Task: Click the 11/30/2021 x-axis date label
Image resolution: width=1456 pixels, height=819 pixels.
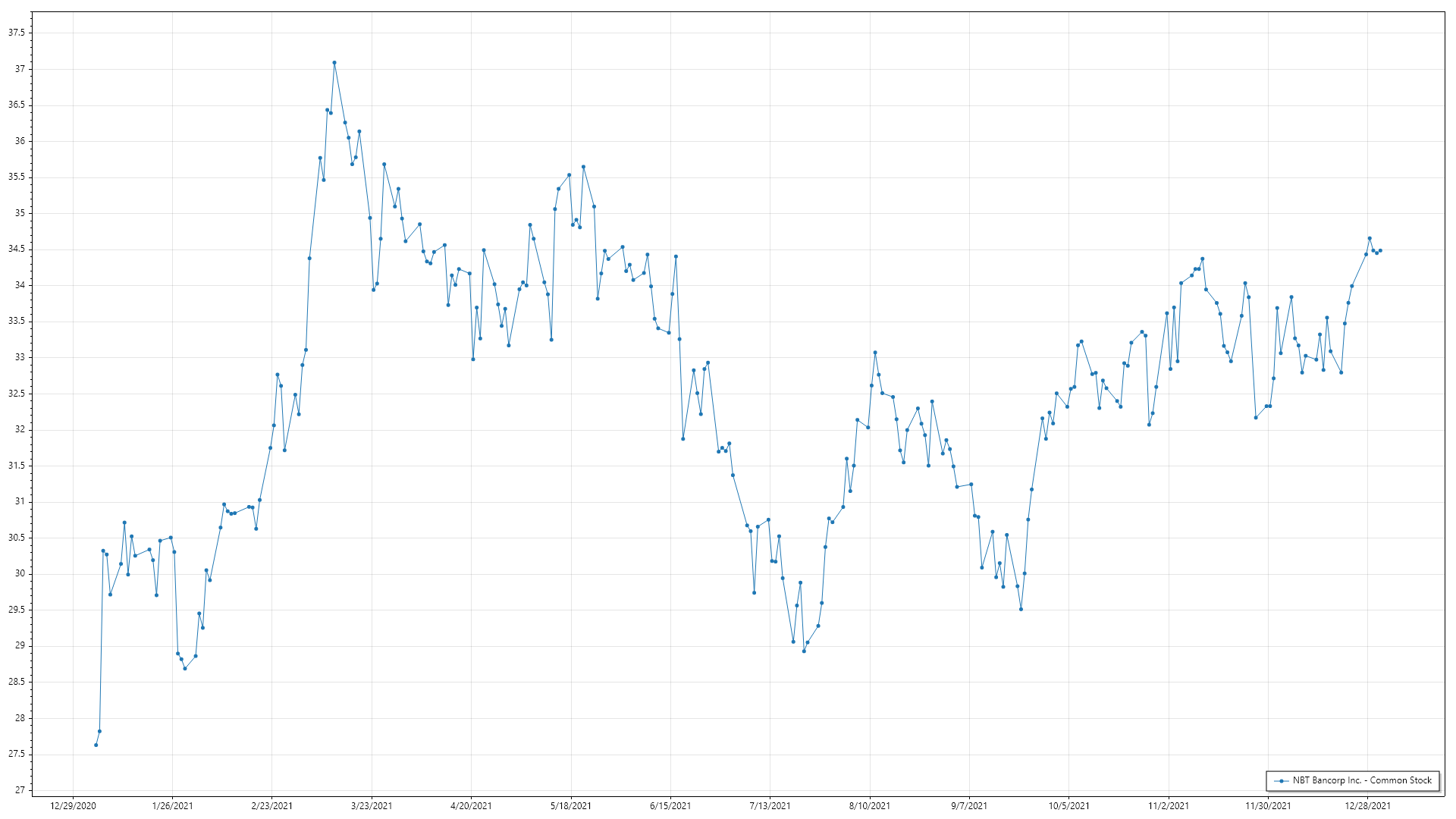Action: 1268,805
